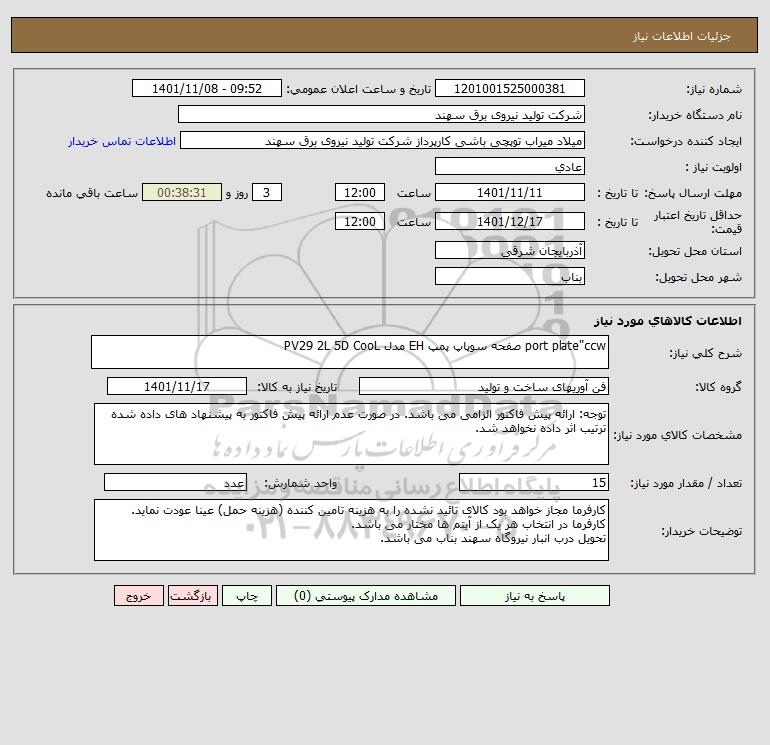770x745 pixels.
Task: Click quantity field showing 15
Action: click(x=534, y=482)
